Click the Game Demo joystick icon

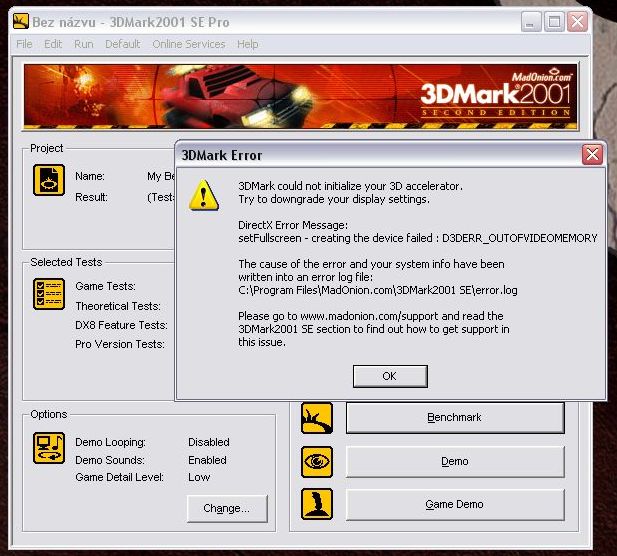(x=317, y=504)
